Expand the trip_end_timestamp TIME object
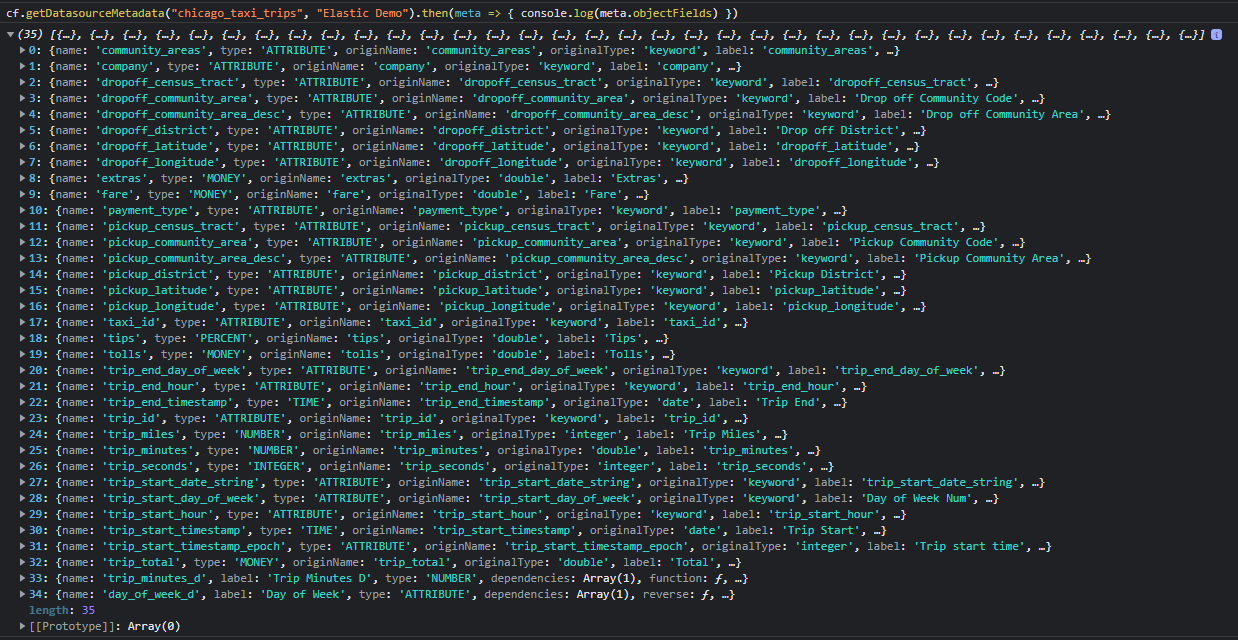 [22, 401]
